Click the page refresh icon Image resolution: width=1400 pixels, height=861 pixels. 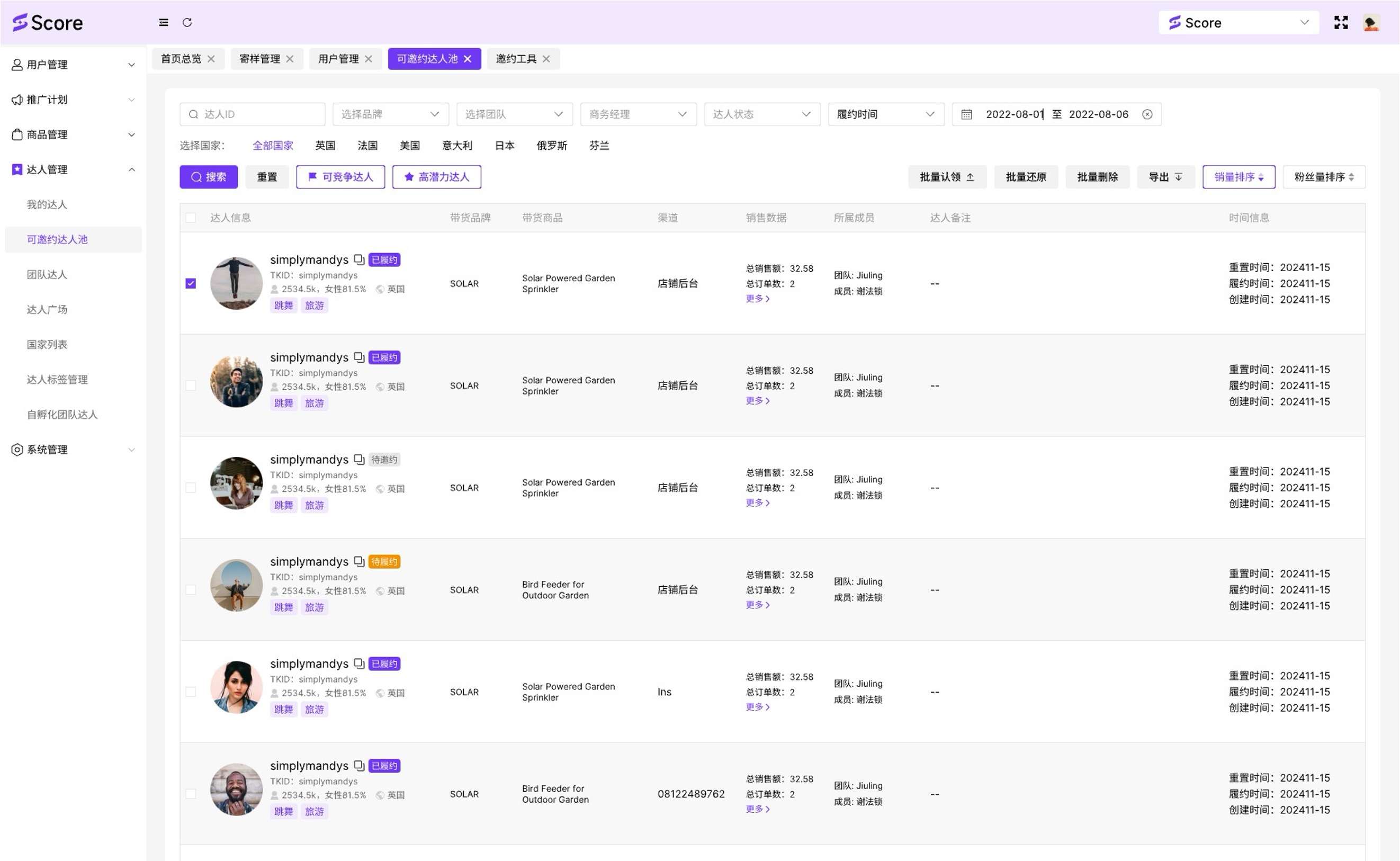coord(188,22)
